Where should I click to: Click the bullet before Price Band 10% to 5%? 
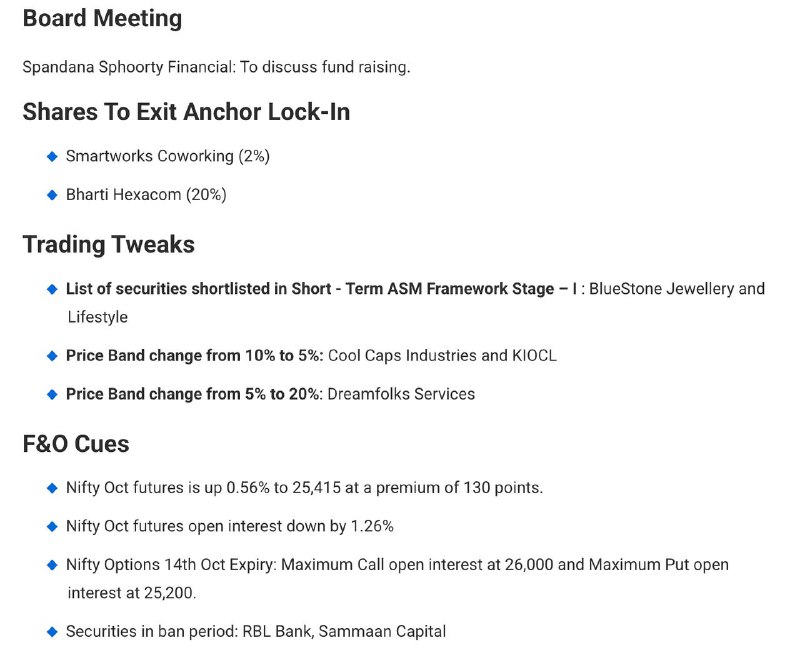(x=52, y=356)
